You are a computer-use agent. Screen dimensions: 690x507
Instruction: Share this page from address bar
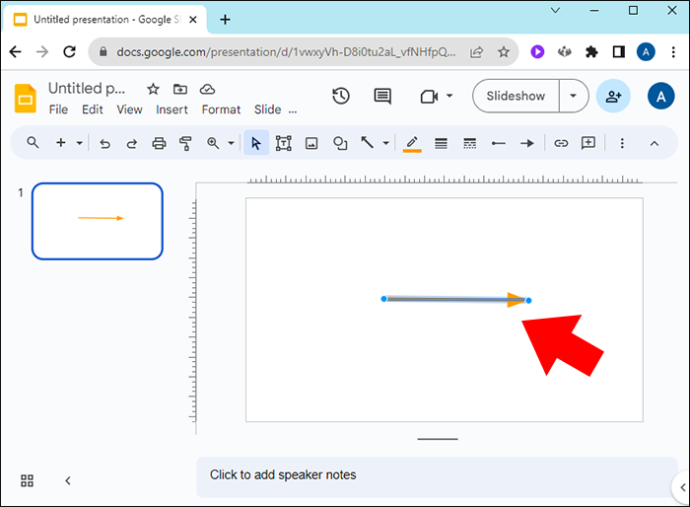(x=477, y=52)
